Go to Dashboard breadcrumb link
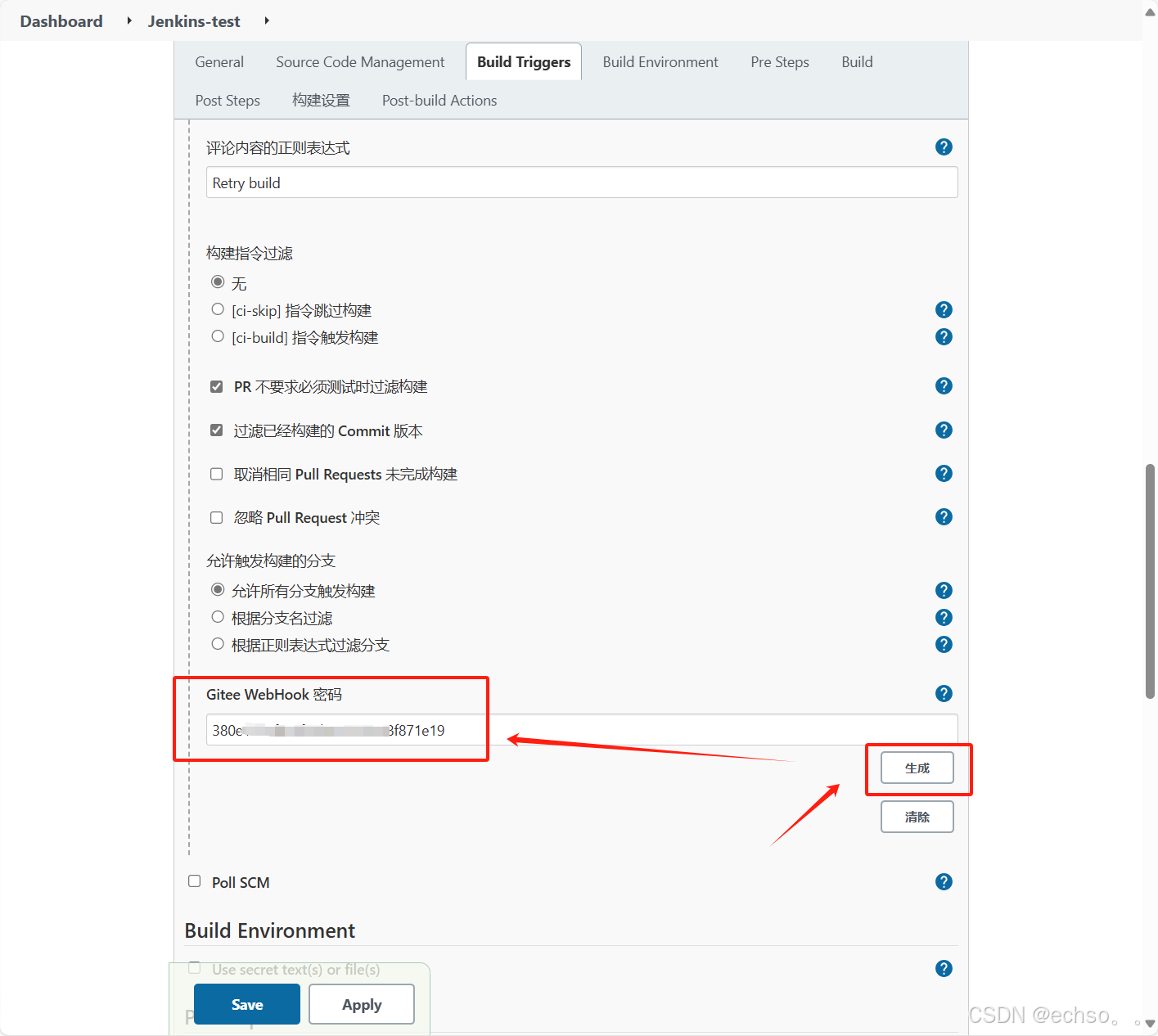The width and height of the screenshot is (1158, 1036). pos(61,21)
